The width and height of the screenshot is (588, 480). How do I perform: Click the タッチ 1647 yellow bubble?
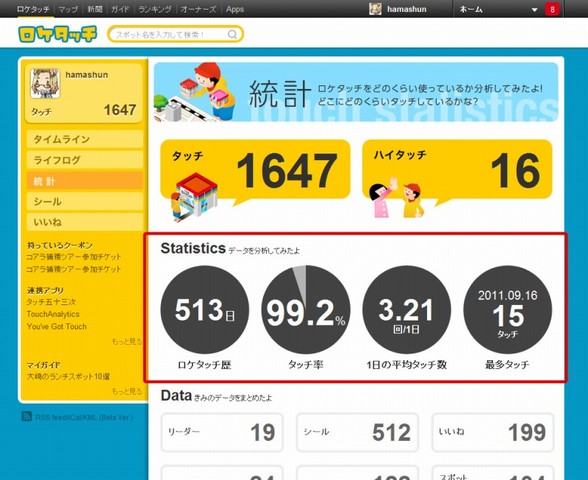click(x=255, y=170)
